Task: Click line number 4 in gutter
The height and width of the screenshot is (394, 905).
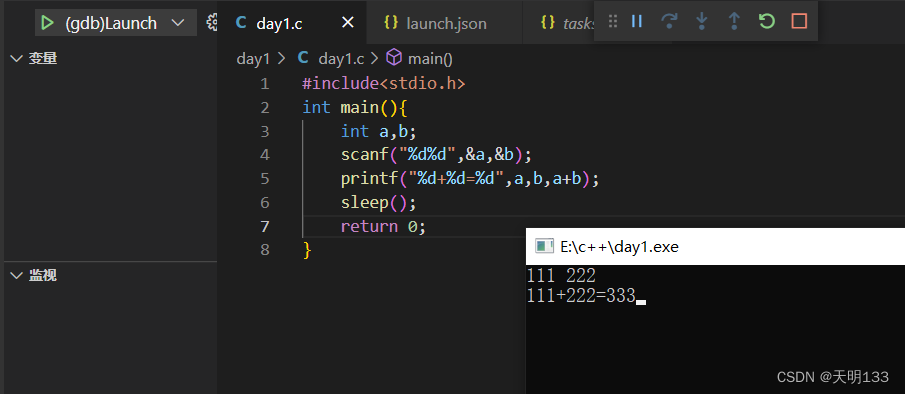Action: pos(264,155)
